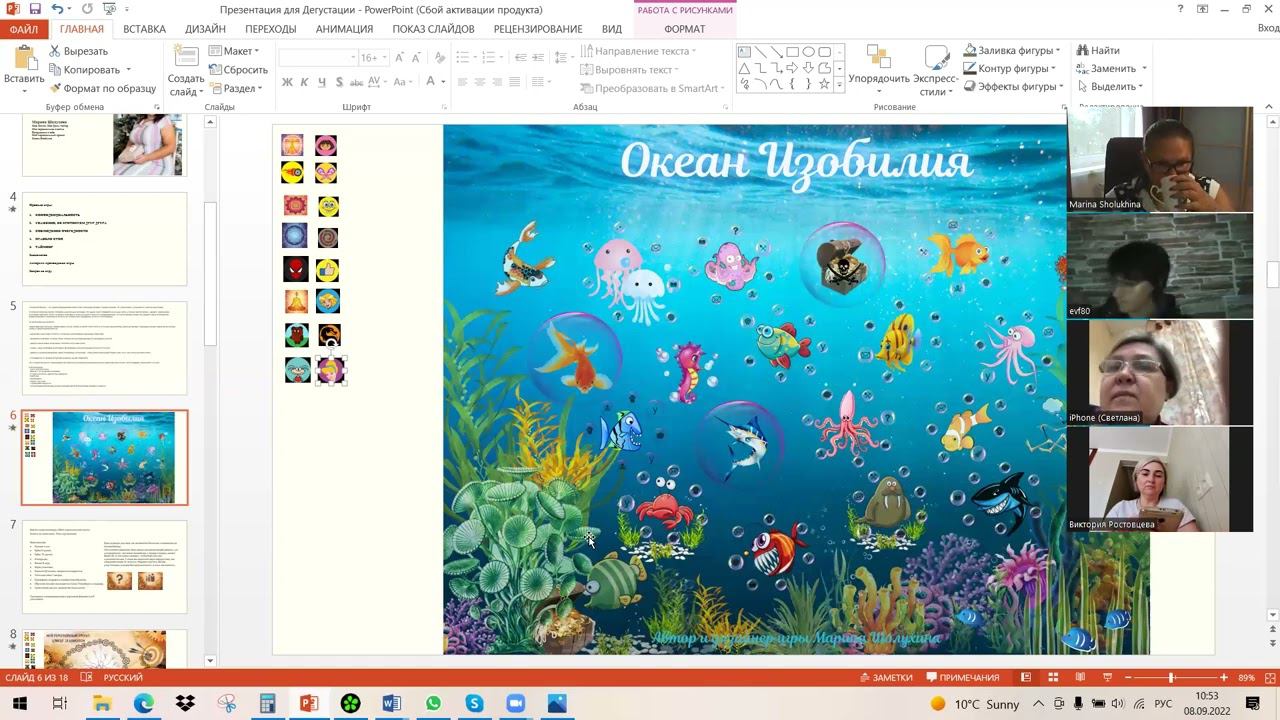1280x720 pixels.
Task: Open Word in taskbar
Action: tap(391, 704)
